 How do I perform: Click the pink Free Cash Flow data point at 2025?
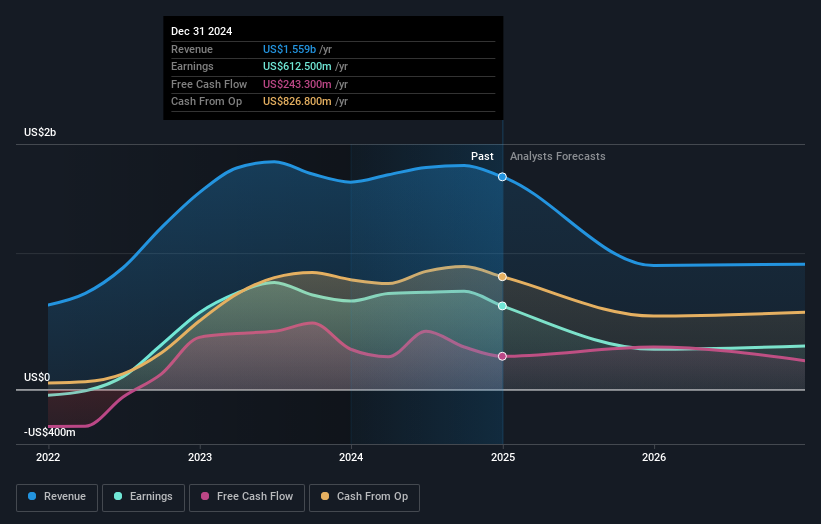coord(502,356)
